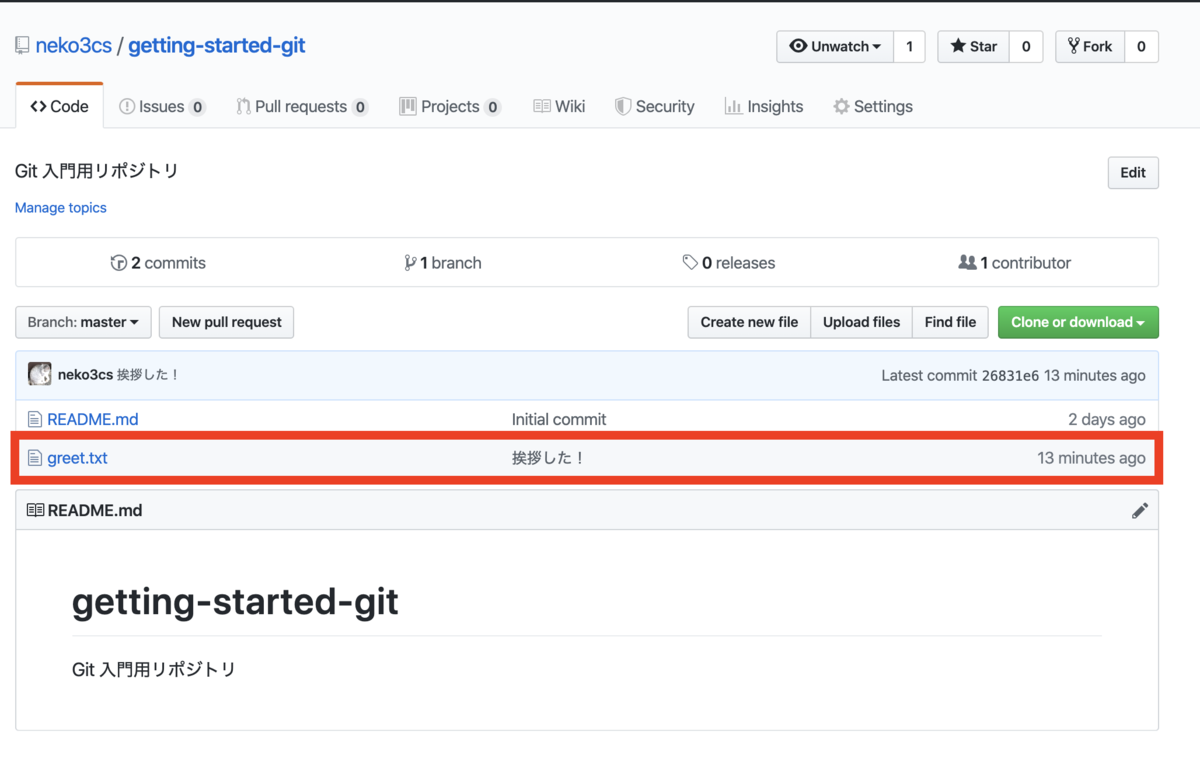View the 1 branch list
1200x759 pixels.
coord(443,263)
